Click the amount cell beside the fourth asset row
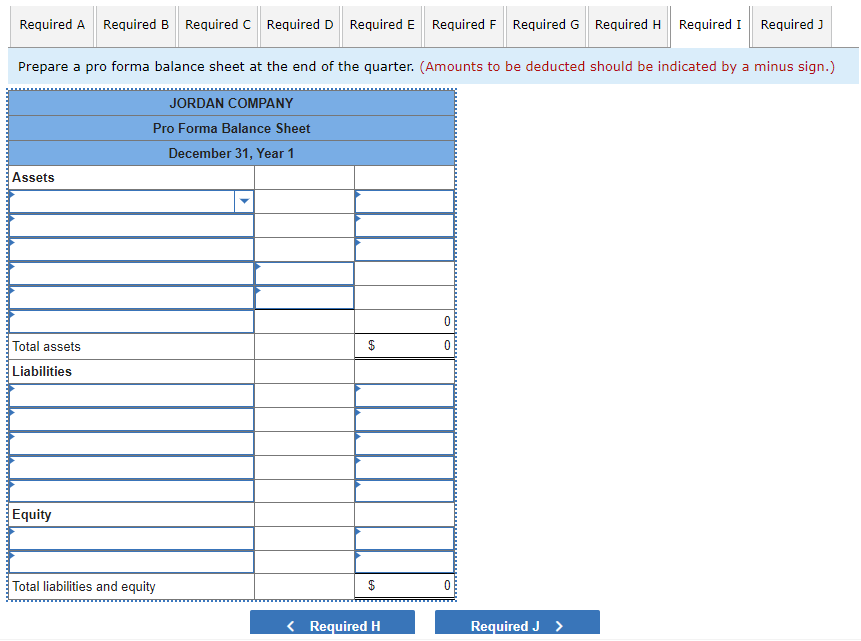The width and height of the screenshot is (861, 641). click(x=303, y=273)
